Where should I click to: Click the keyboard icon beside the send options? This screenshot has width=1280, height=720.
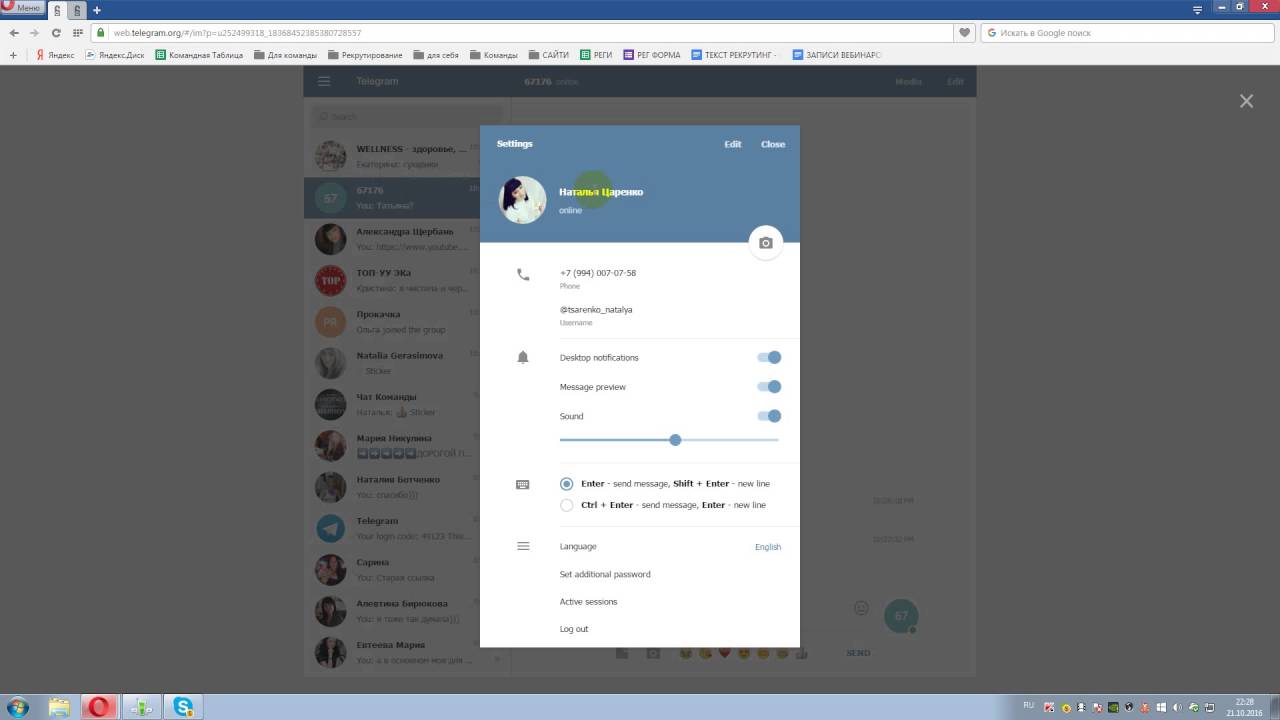point(523,484)
